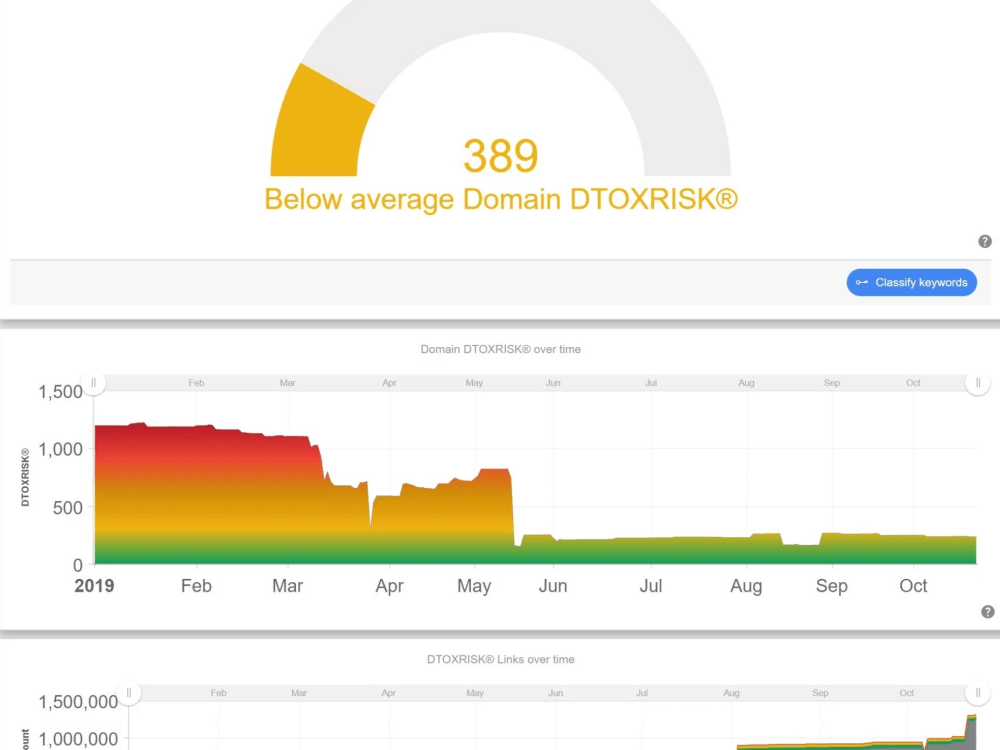Open help icon above Classify keywords bar
The height and width of the screenshot is (750, 1000).
click(x=985, y=241)
